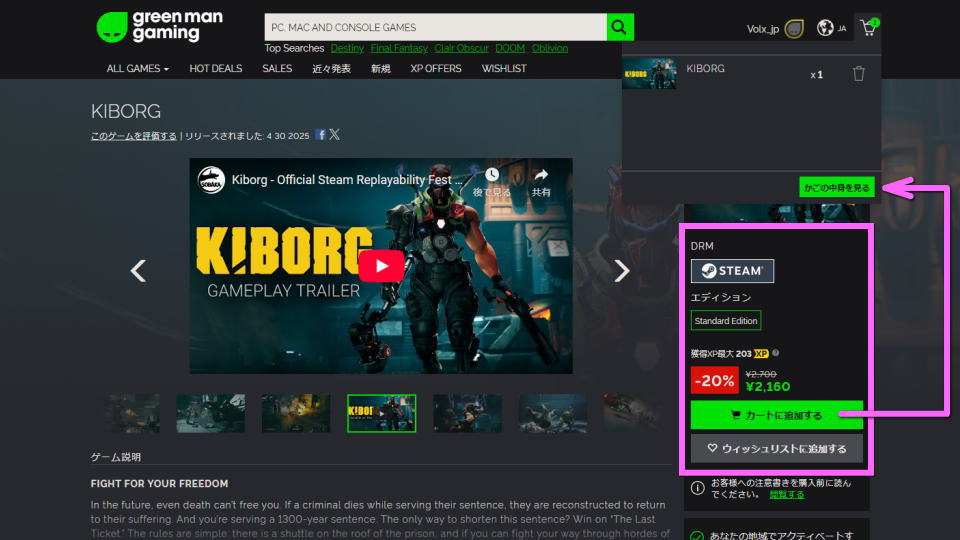This screenshot has height=540, width=960.
Task: Open the XP OFFERS menu item
Action: click(x=436, y=69)
